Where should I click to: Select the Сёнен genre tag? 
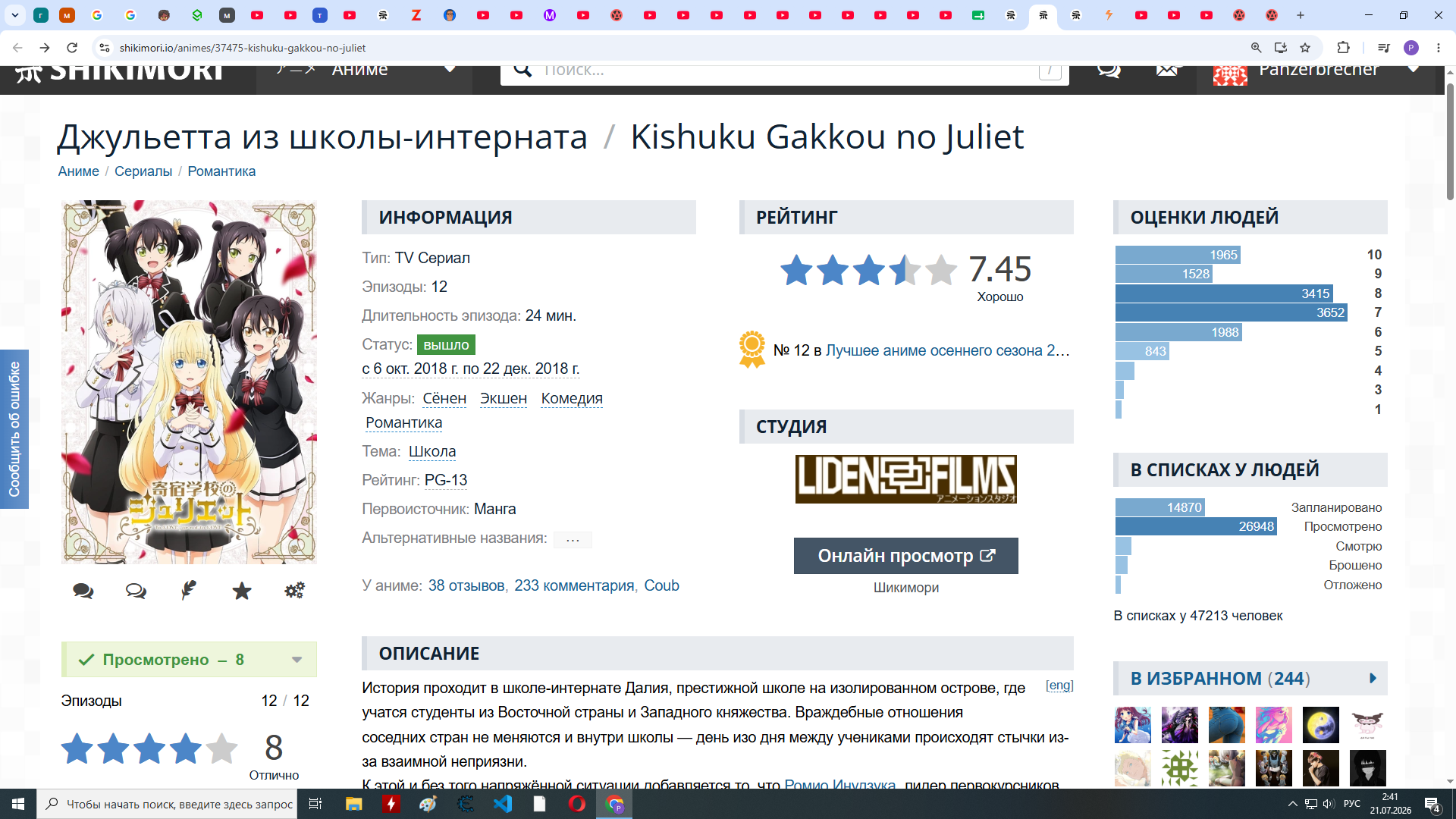click(444, 398)
